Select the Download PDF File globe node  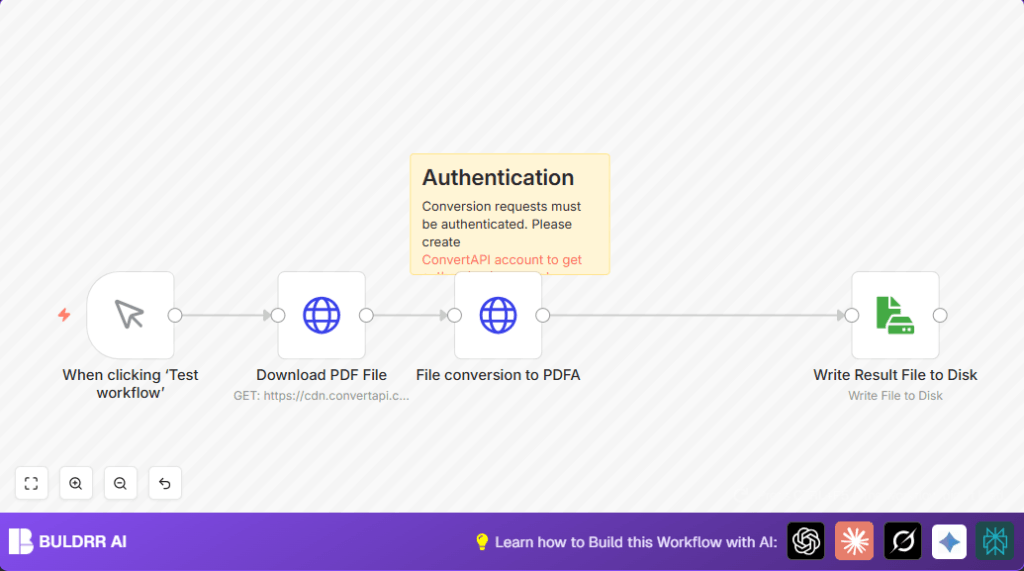(x=321, y=315)
